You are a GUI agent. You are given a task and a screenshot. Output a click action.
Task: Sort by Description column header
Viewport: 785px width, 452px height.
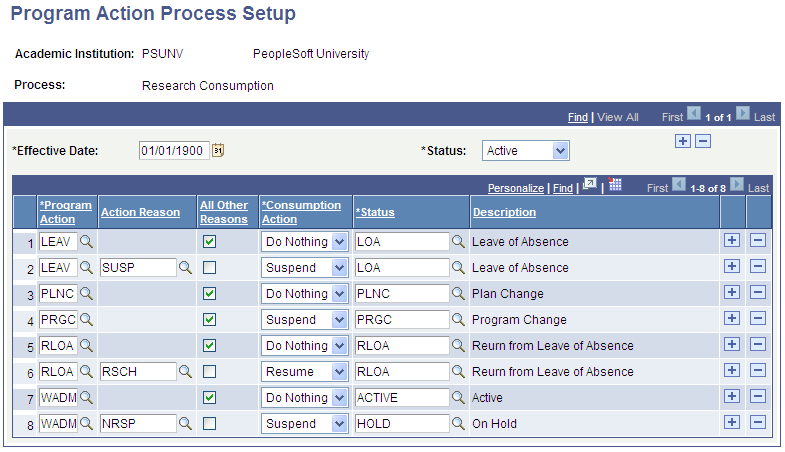coord(504,212)
